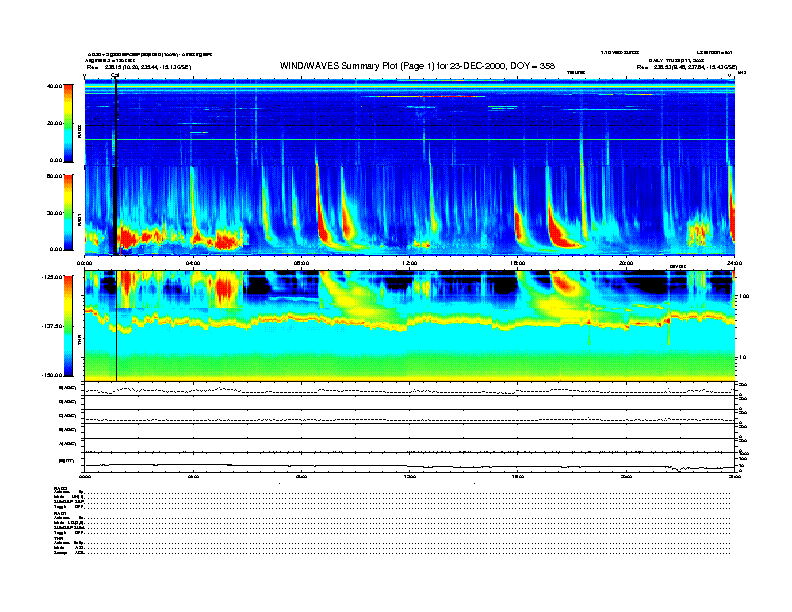Click the RAD2 color scale bar
The height and width of the screenshot is (612, 792).
coord(68,123)
